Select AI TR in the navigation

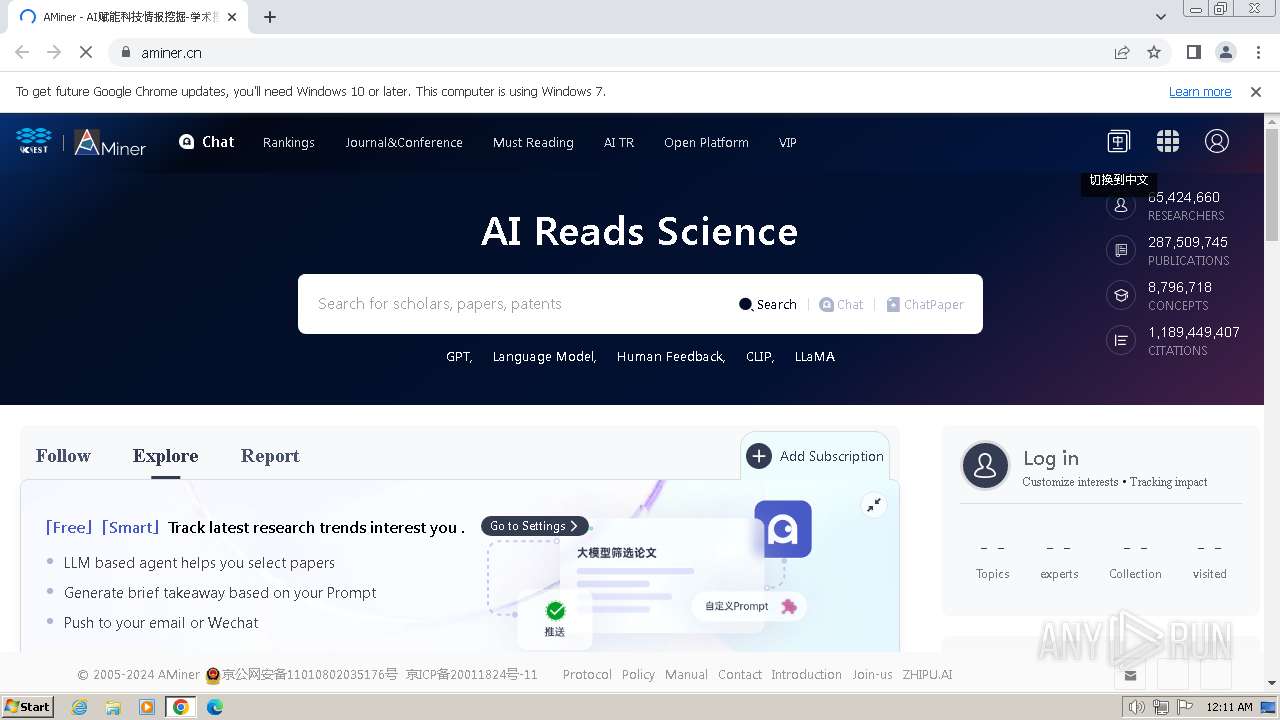pyautogui.click(x=619, y=142)
